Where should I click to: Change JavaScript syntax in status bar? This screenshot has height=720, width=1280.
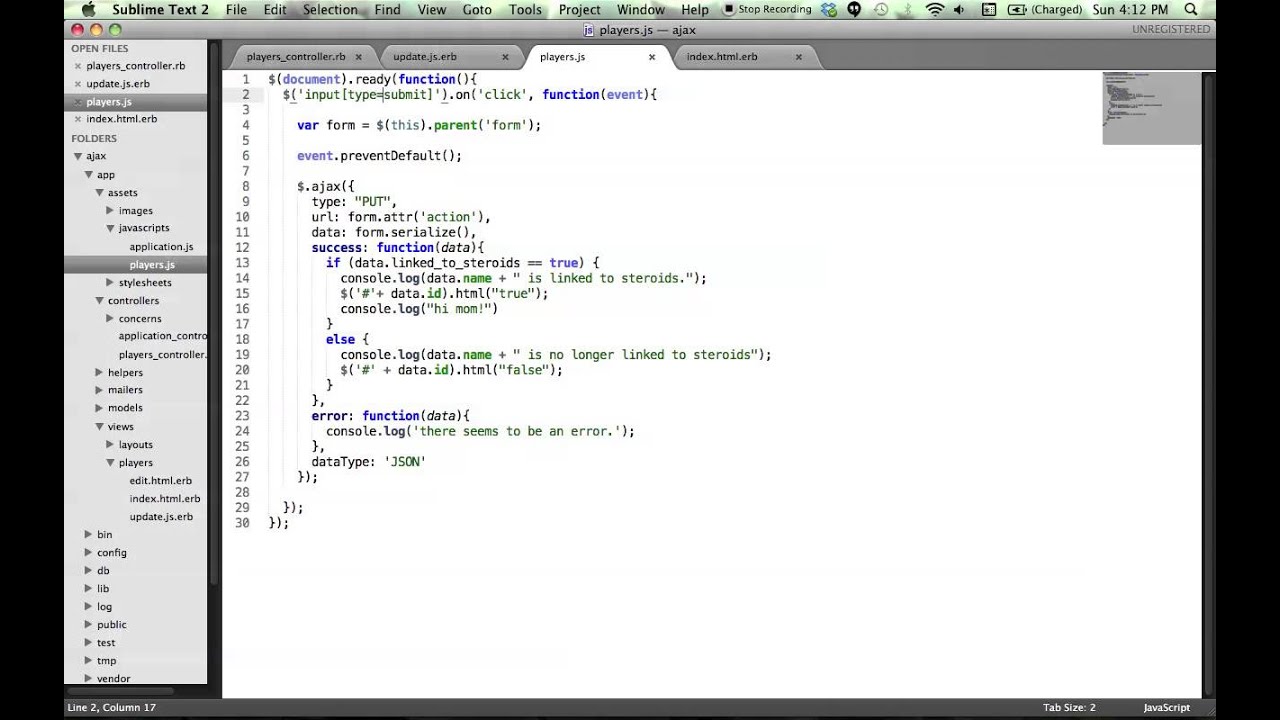[1167, 708]
